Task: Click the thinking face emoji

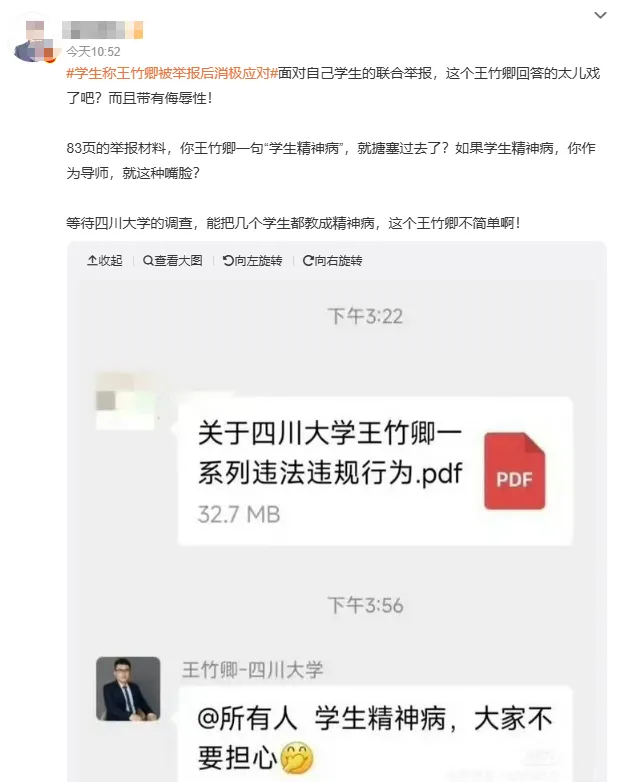Action: [x=297, y=758]
